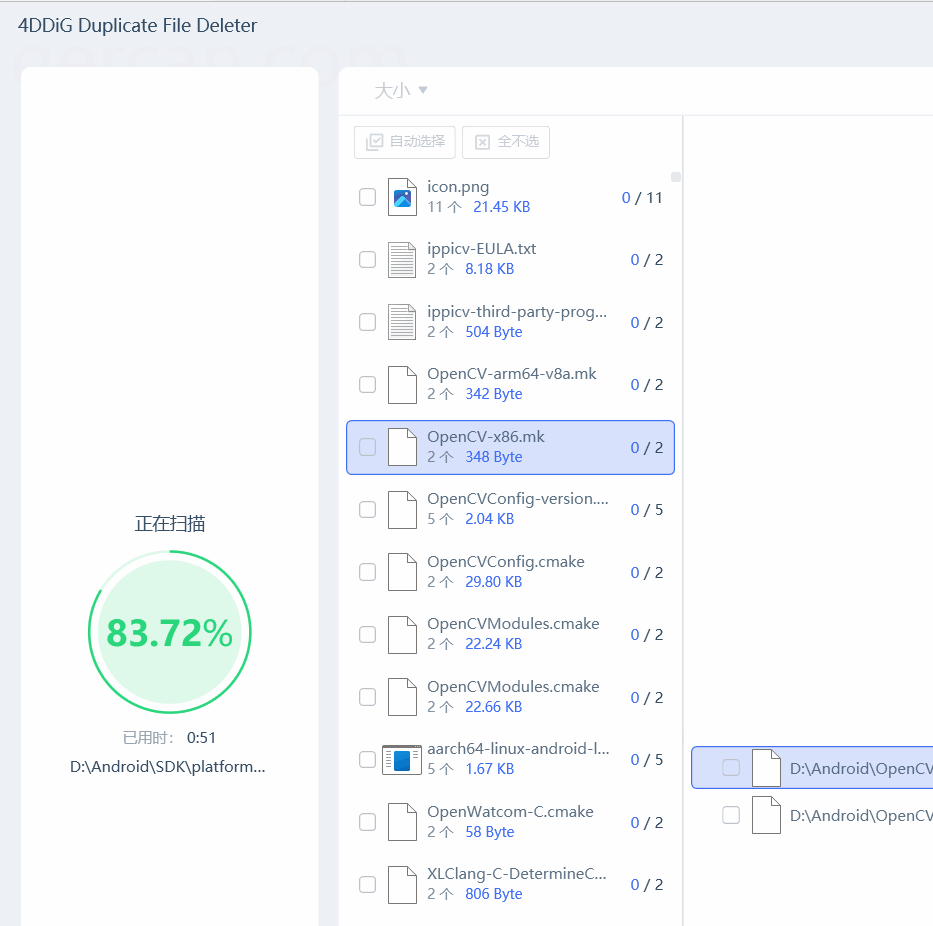Click the icon.png image file icon
Viewport: 933px width, 926px height.
(402, 197)
